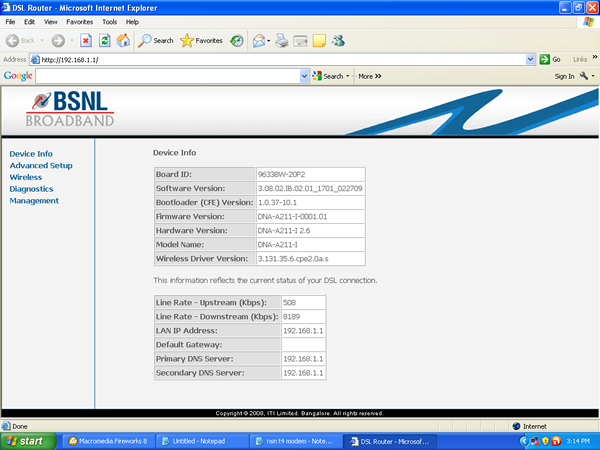The height and width of the screenshot is (450, 600).
Task: Open the Google search box dropdown
Action: pyautogui.click(x=304, y=76)
